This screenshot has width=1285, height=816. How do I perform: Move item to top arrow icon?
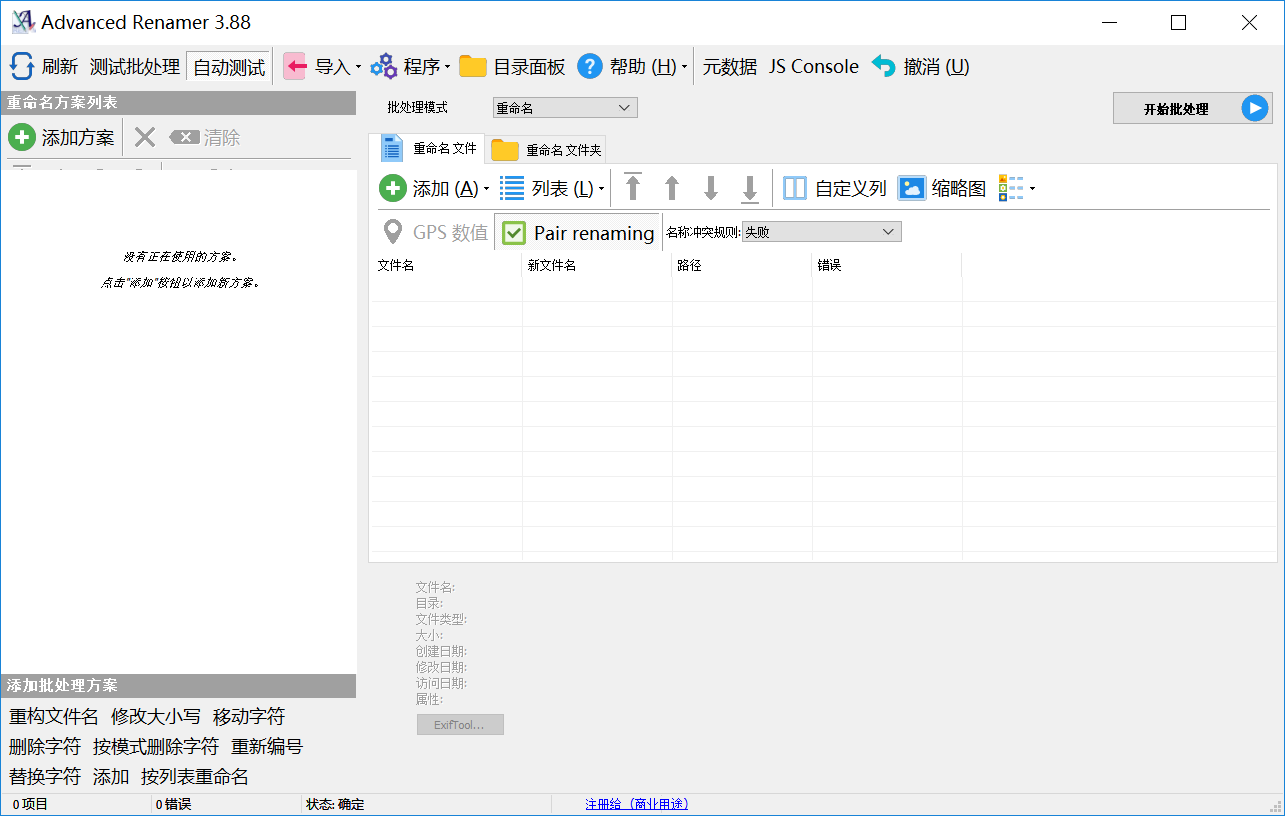633,187
